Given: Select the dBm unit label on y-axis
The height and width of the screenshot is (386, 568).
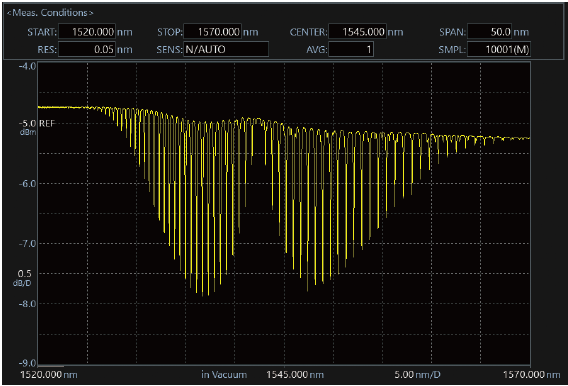Looking at the screenshot, I should pyautogui.click(x=28, y=133).
